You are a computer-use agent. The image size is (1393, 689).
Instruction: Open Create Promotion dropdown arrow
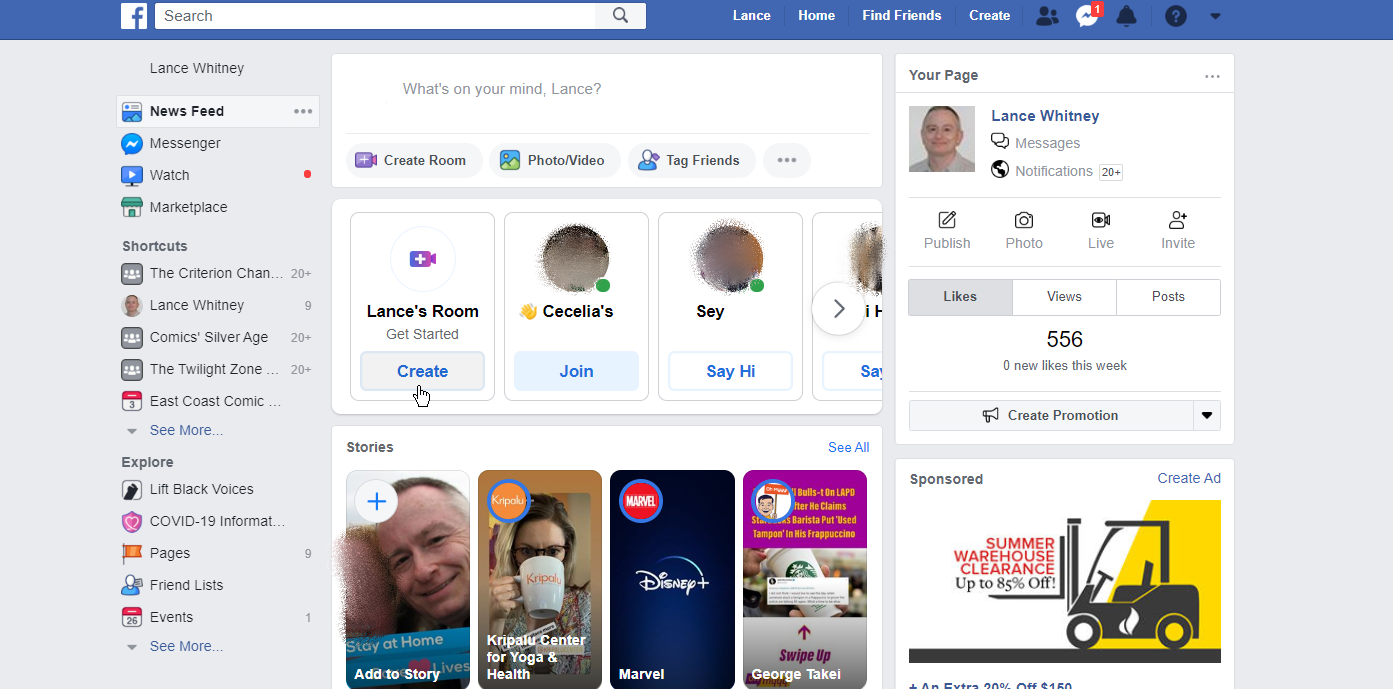1207,415
